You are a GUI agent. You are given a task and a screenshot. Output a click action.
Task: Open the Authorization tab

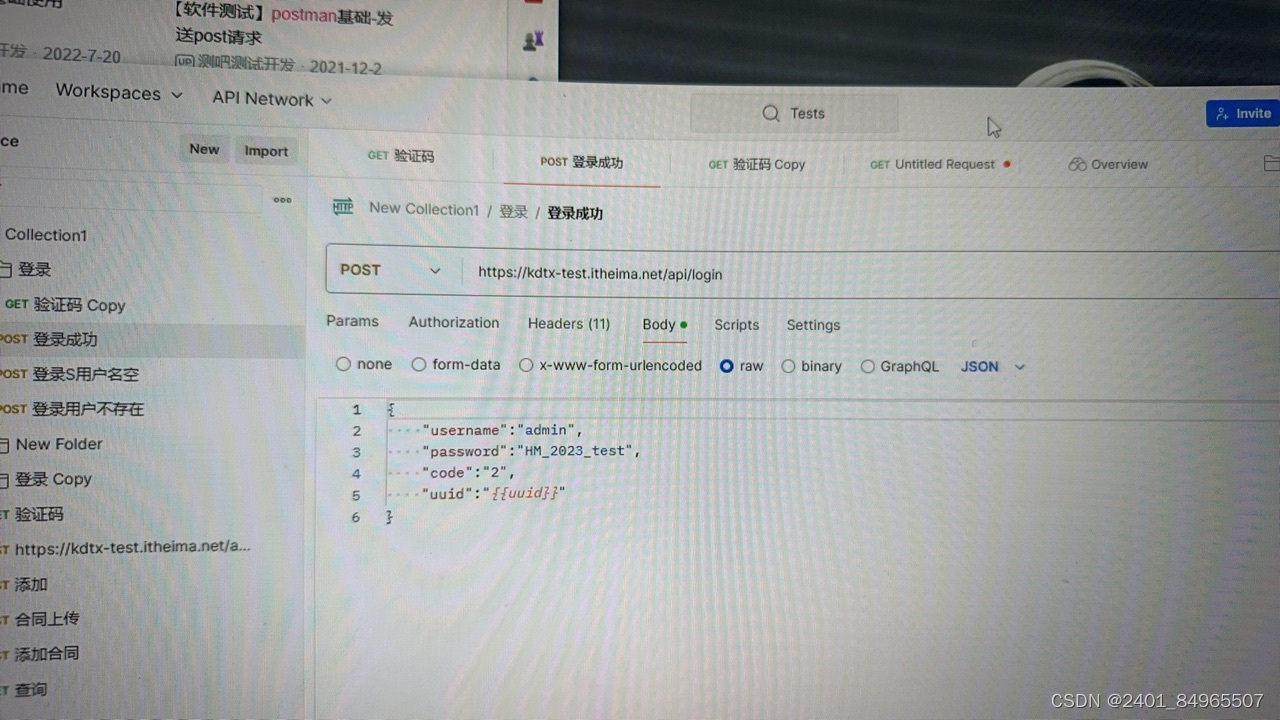point(454,322)
